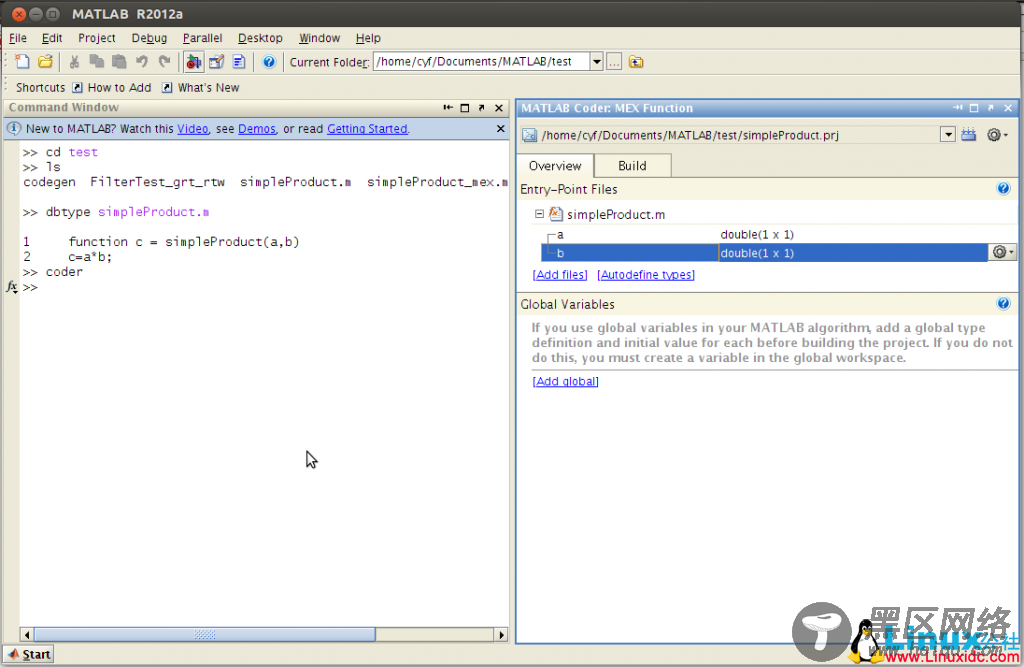The image size is (1024, 667).
Task: Click the Command Window scroll left arrow
Action: click(x=27, y=634)
